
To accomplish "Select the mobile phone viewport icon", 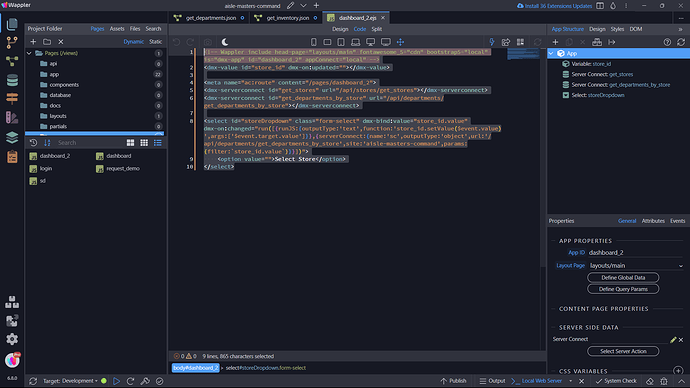I will tap(313, 42).
